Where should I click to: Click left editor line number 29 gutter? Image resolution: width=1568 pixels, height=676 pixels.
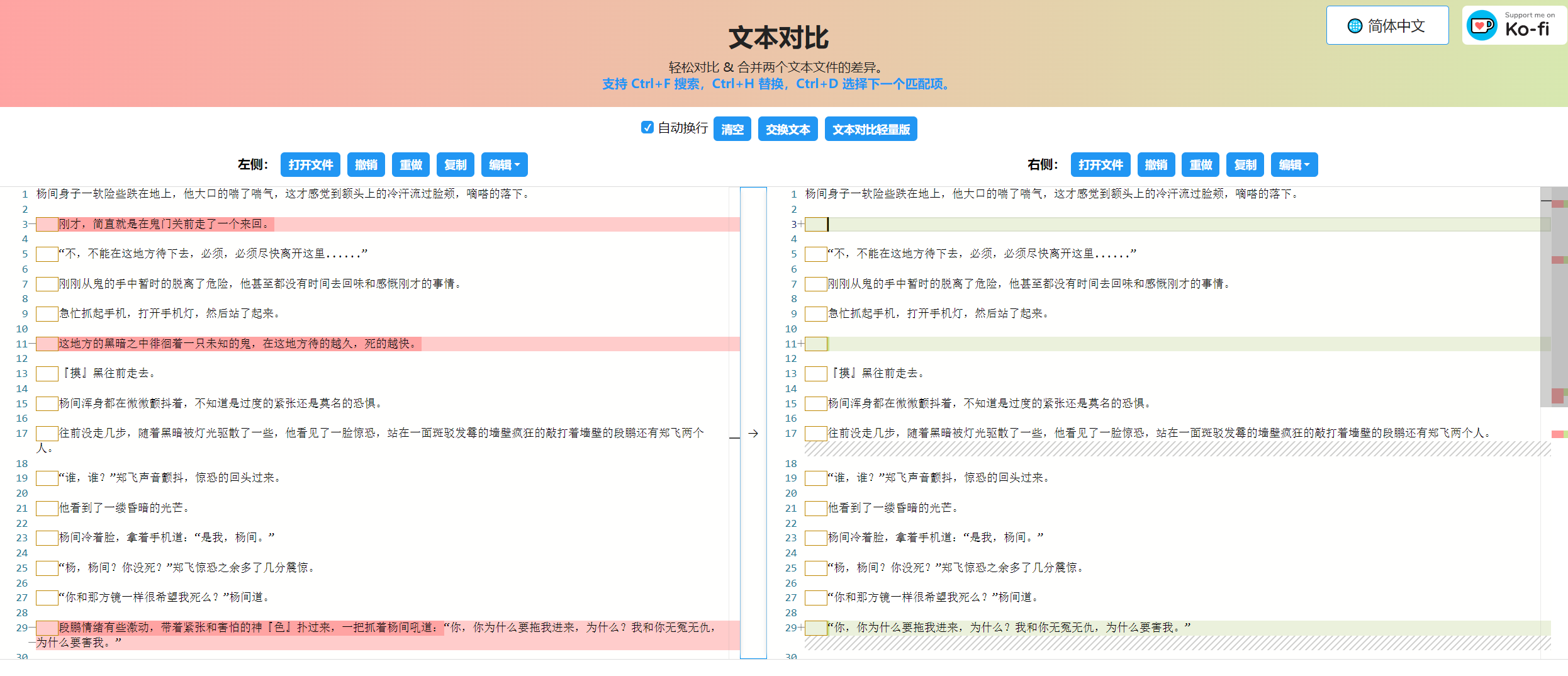[22, 628]
